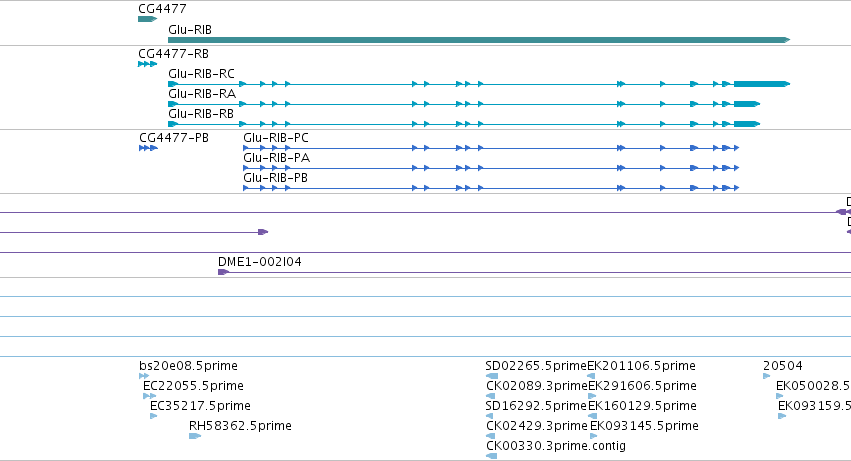Click the Glu-RIB-PA protein label
The height and width of the screenshot is (461, 851).
(x=276, y=158)
